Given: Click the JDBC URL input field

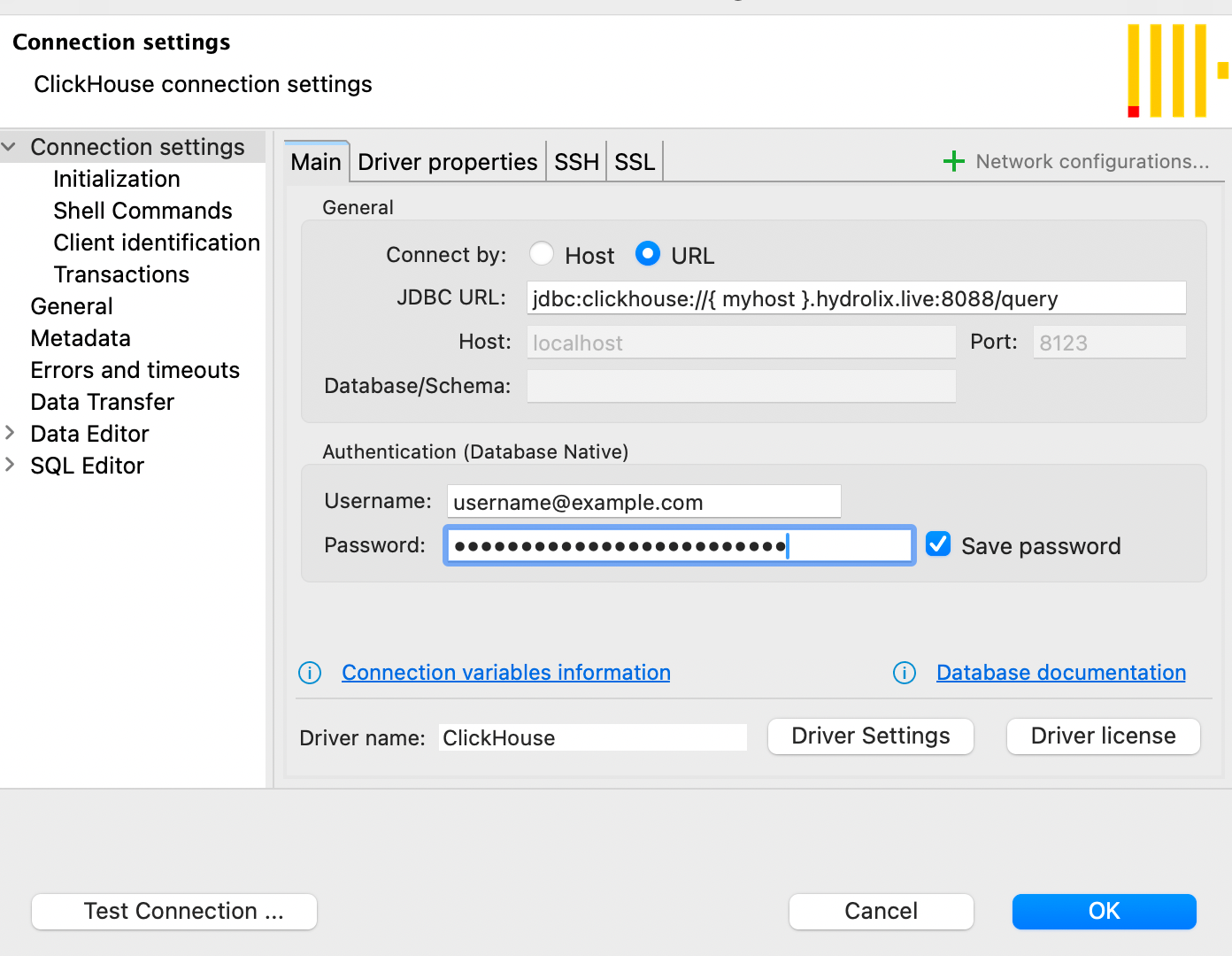Looking at the screenshot, I should pos(857,298).
